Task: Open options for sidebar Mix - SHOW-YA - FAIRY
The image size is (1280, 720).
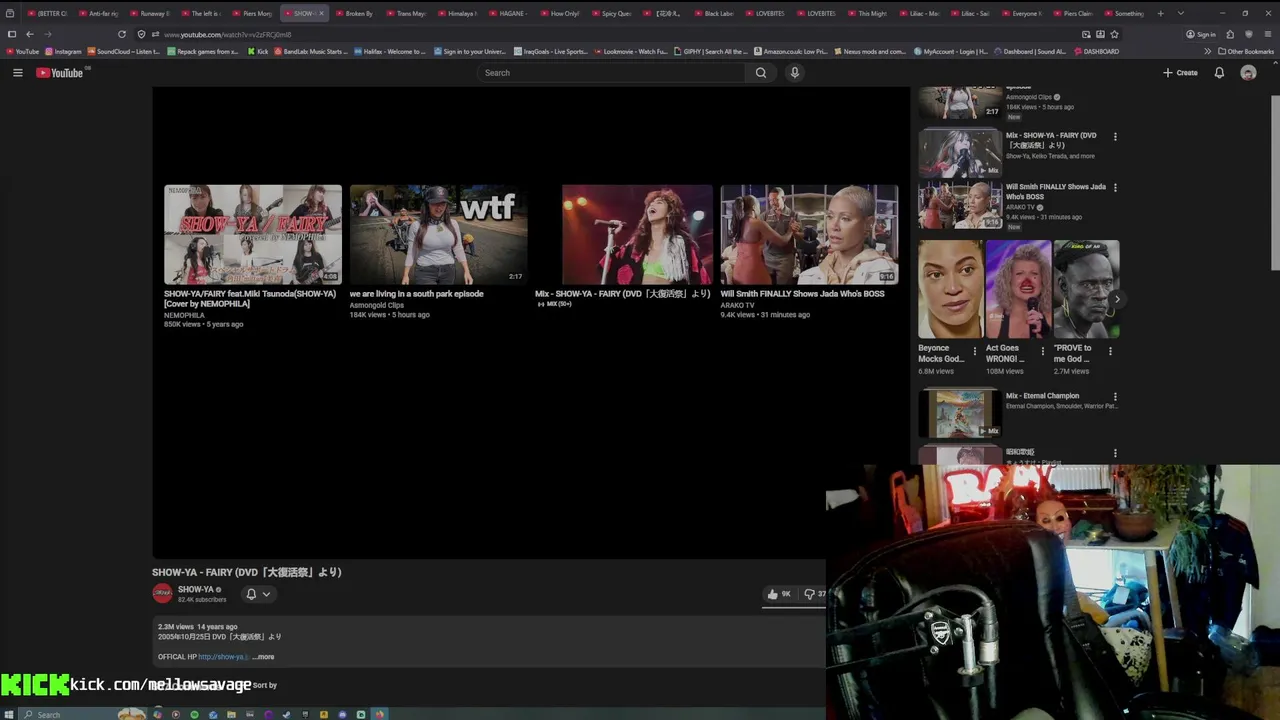Action: click(1115, 137)
